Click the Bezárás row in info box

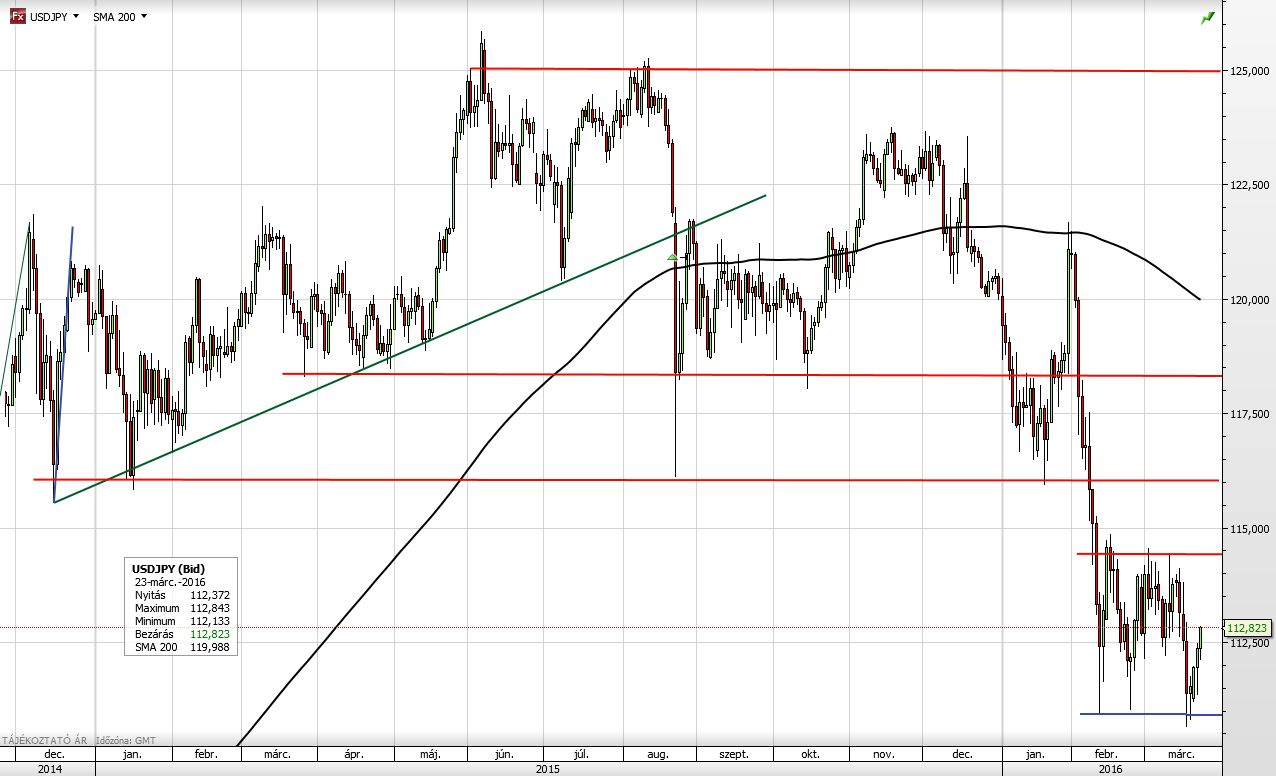coord(181,634)
